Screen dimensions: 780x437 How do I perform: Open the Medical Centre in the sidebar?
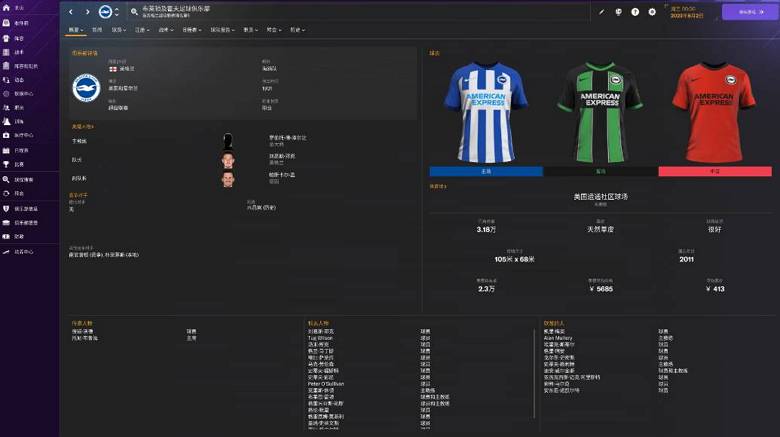(x=19, y=135)
